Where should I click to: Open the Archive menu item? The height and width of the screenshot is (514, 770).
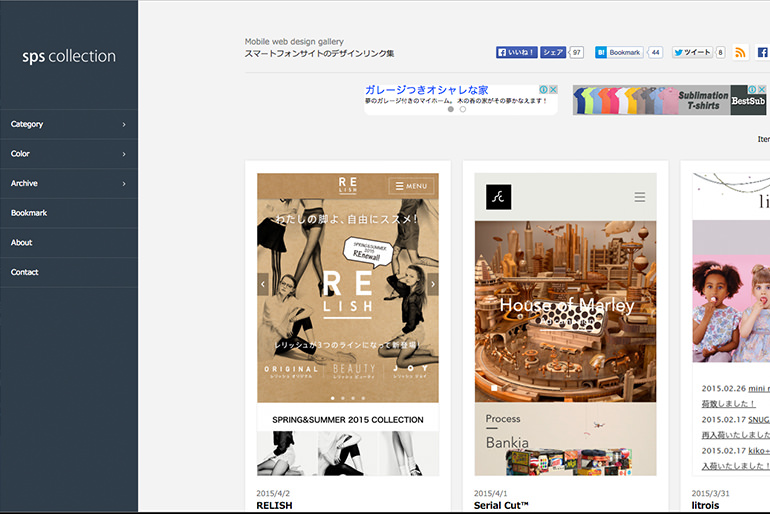click(x=69, y=183)
